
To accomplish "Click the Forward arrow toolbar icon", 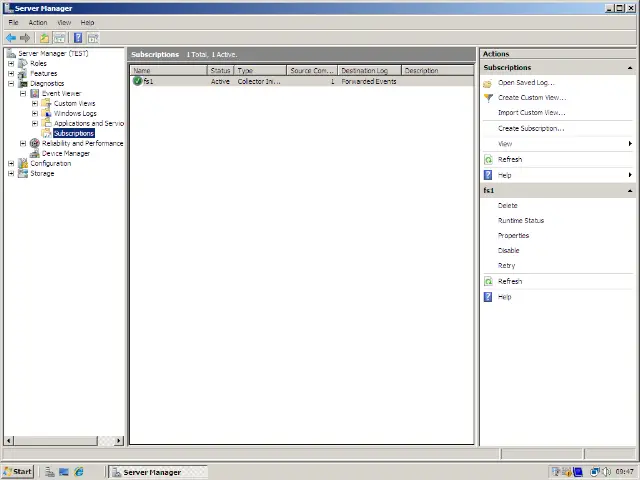I will (x=25, y=38).
